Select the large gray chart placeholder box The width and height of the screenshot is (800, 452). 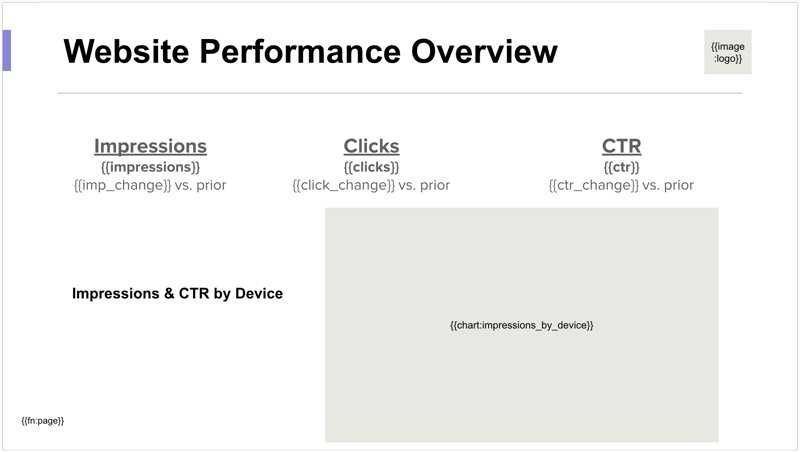click(x=521, y=390)
